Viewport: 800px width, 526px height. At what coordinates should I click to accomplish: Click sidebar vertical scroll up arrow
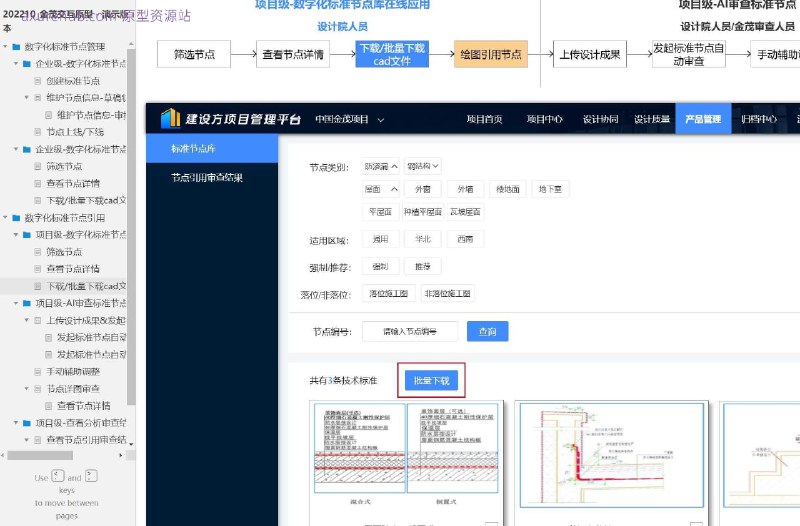[131, 44]
